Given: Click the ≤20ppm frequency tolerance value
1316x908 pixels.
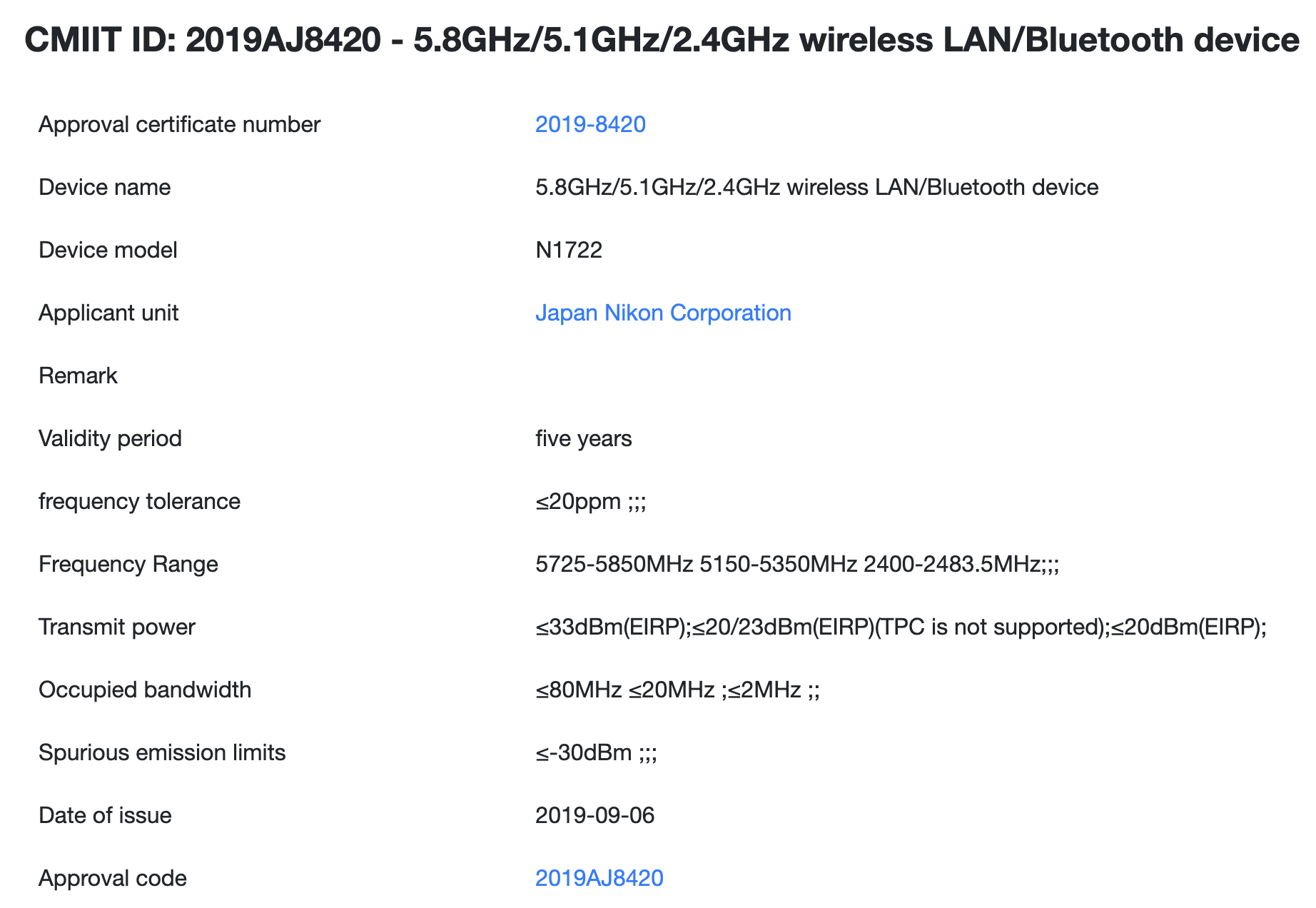Looking at the screenshot, I should (590, 501).
